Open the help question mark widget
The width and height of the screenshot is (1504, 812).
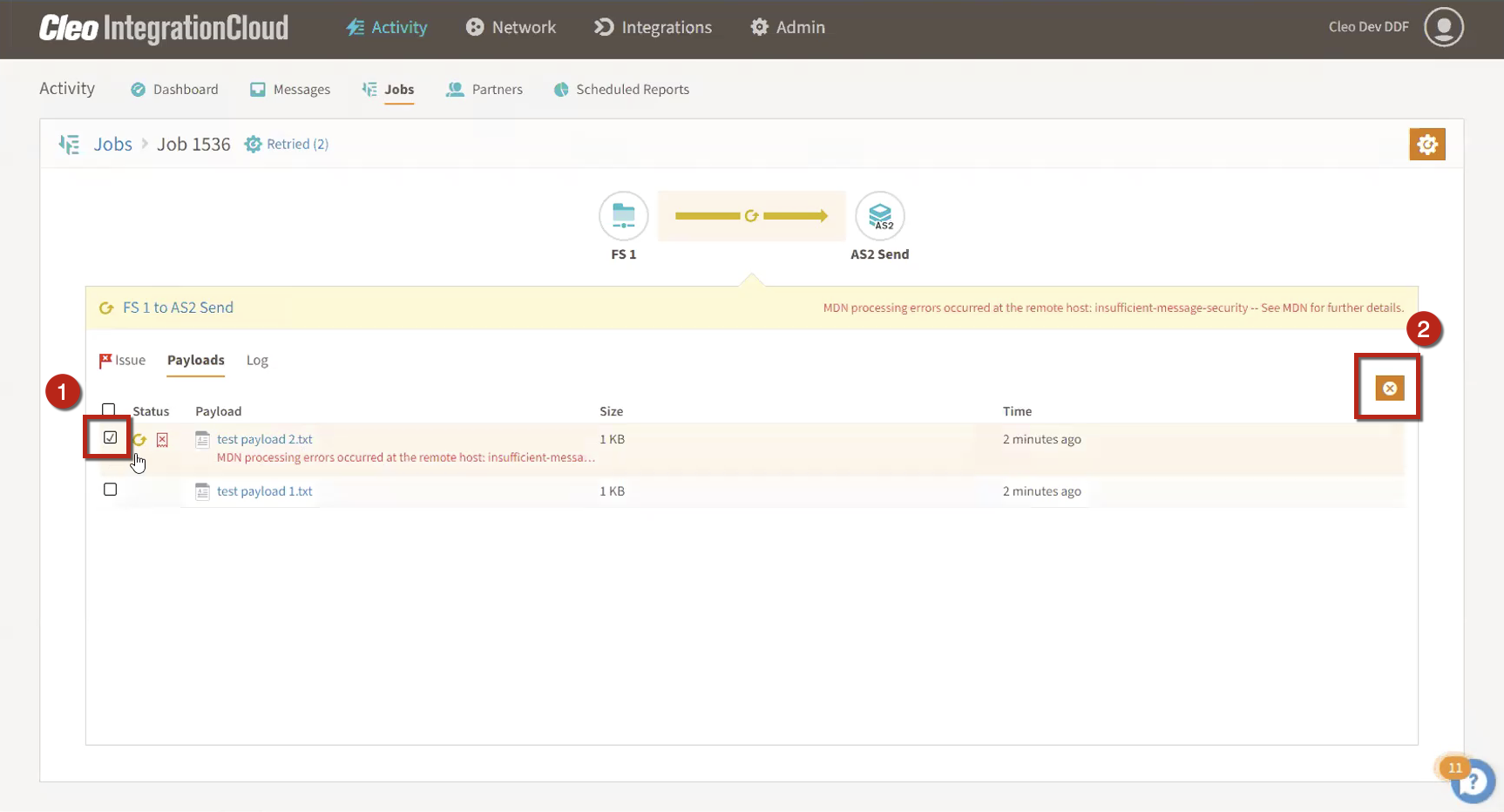coord(1474,782)
